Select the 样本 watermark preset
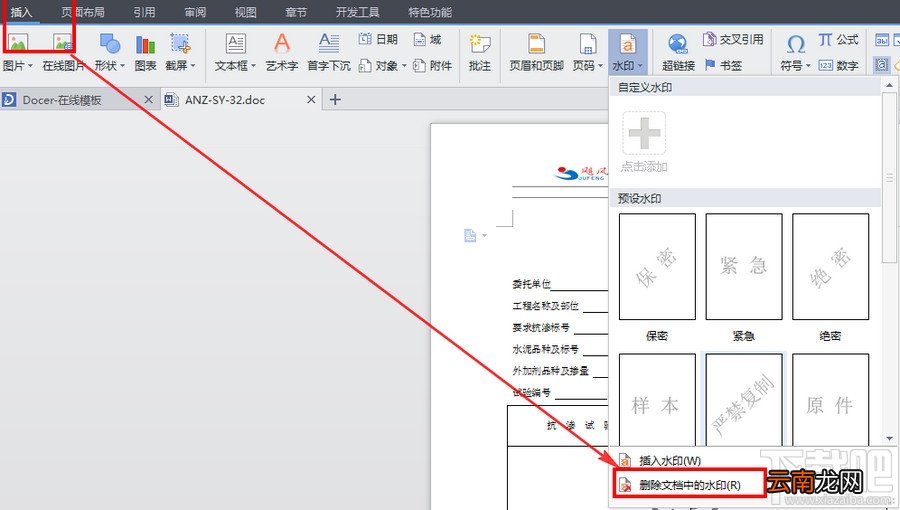The width and height of the screenshot is (900, 510). pos(657,399)
